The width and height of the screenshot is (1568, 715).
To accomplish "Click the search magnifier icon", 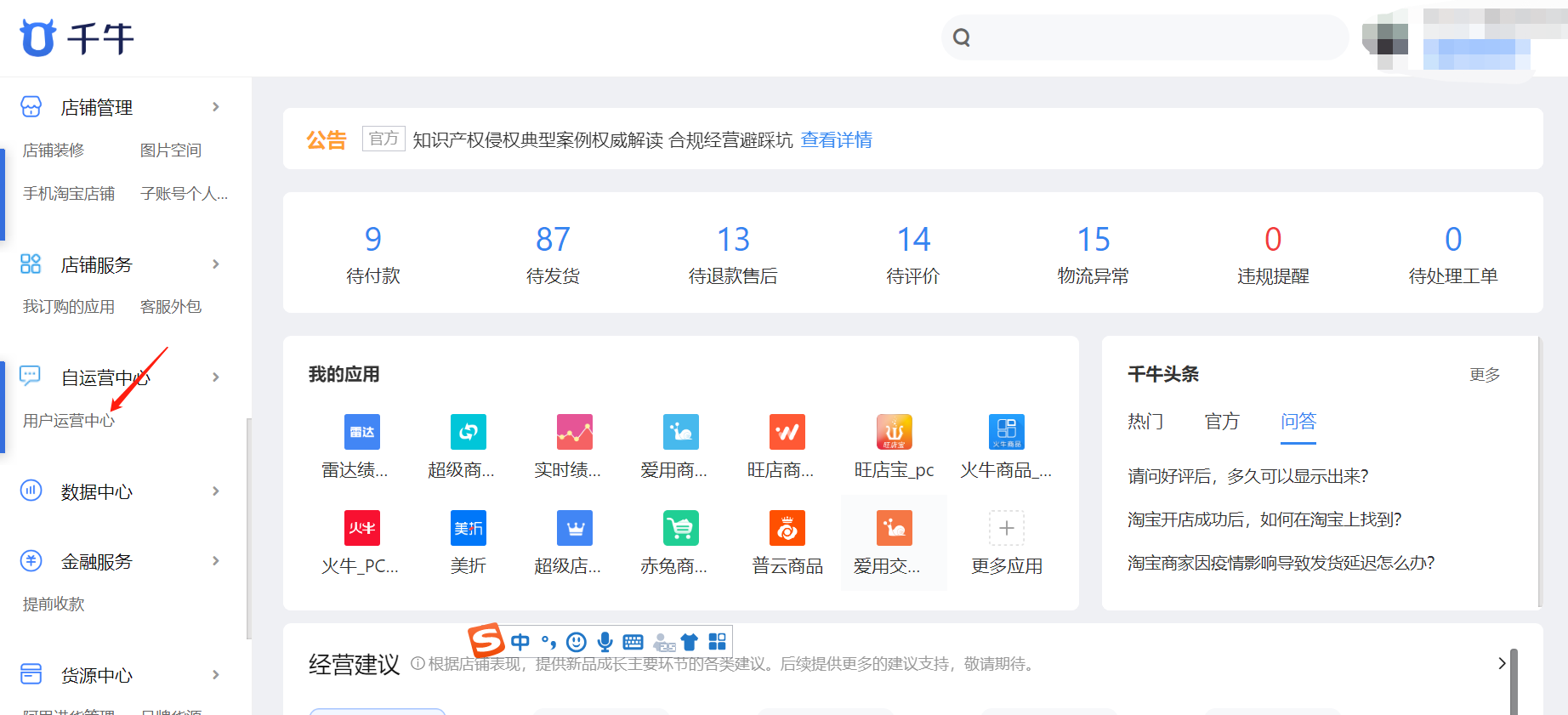I will 962,37.
